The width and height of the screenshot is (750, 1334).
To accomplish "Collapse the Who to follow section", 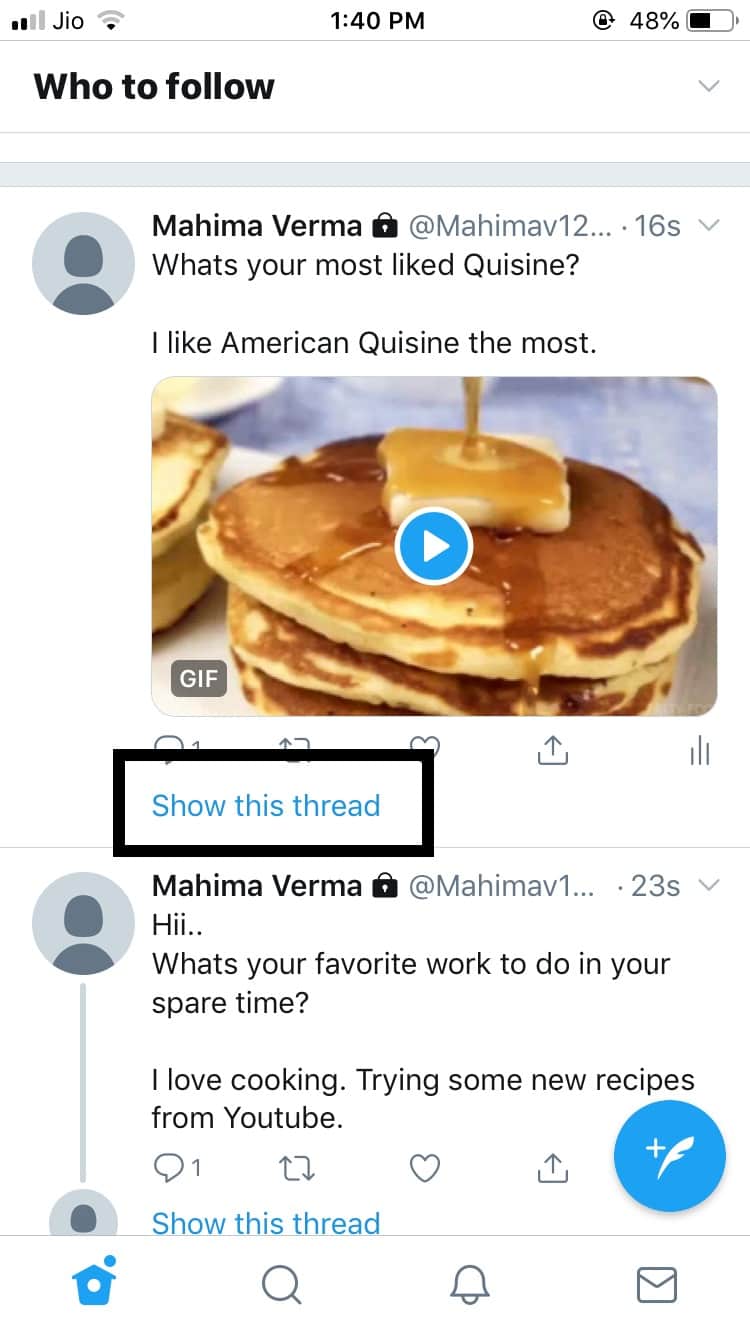I will (x=709, y=86).
